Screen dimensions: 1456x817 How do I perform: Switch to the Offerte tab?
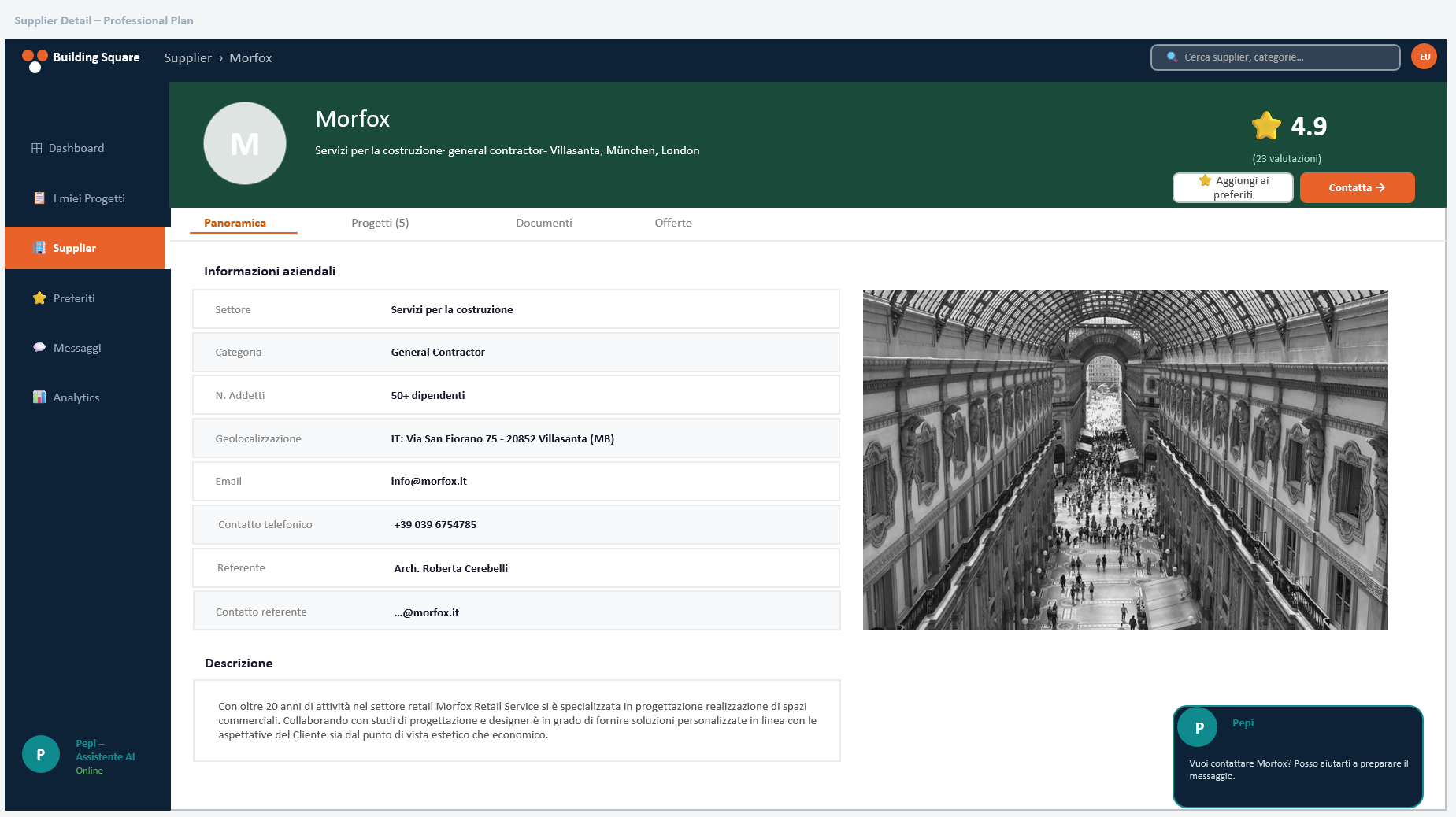pos(673,223)
